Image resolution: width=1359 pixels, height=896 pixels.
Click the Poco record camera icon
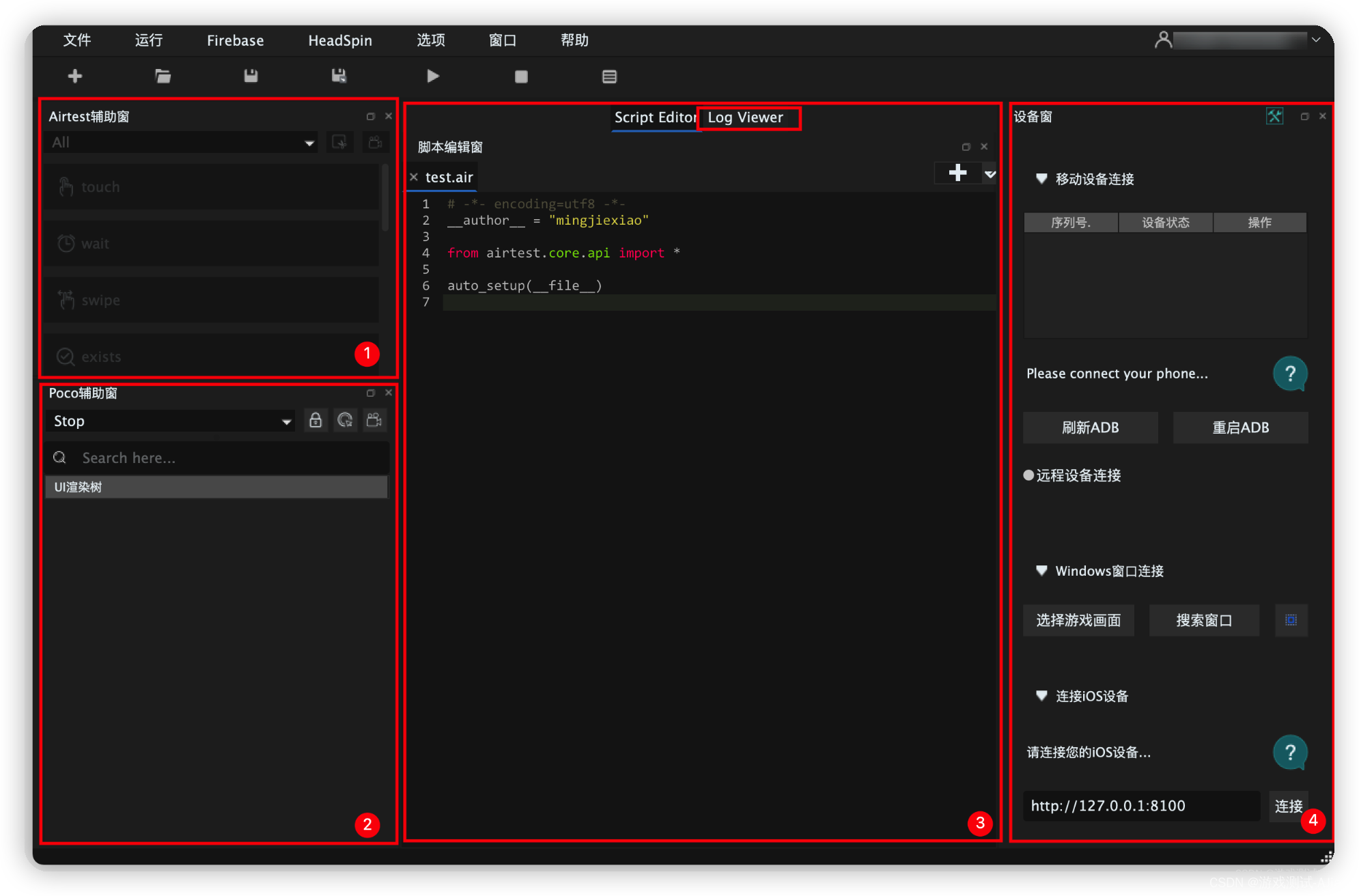tap(374, 420)
